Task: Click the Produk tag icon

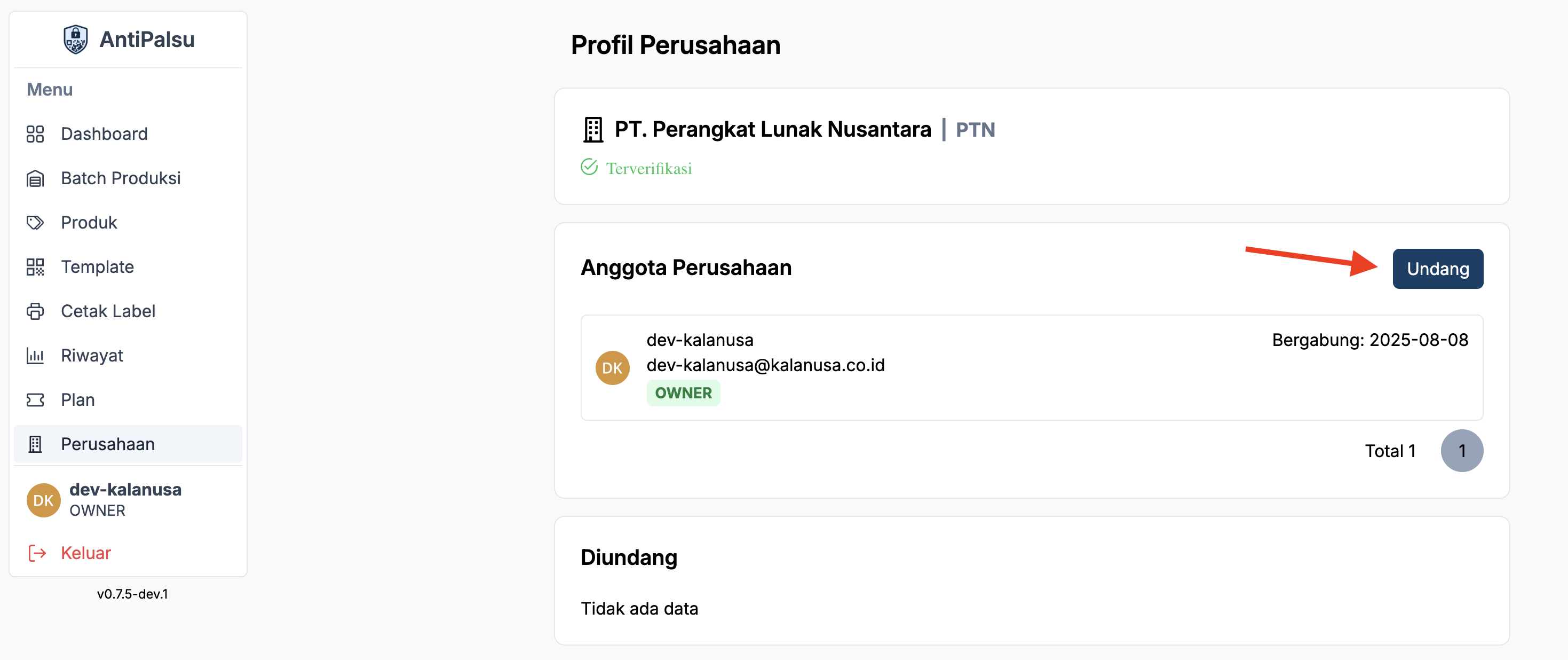Action: click(35, 223)
